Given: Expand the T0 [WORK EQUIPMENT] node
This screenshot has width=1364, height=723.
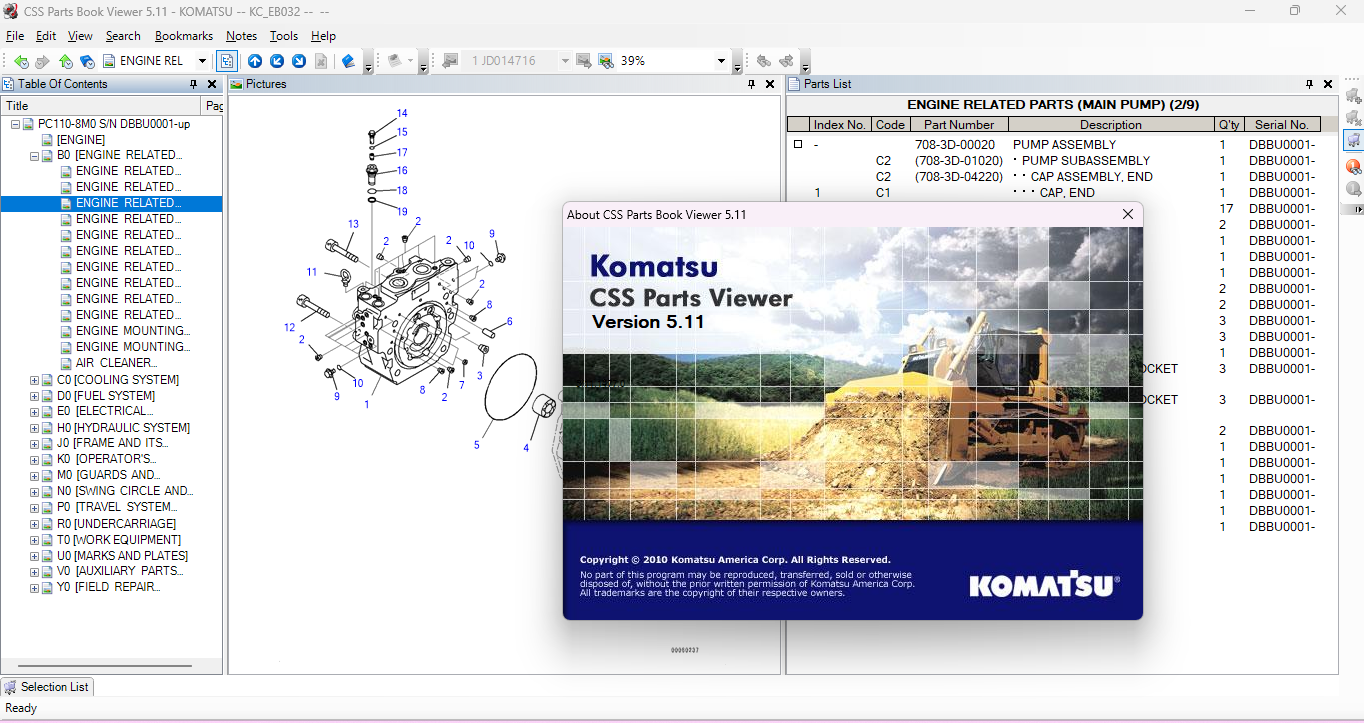Looking at the screenshot, I should click(34, 540).
